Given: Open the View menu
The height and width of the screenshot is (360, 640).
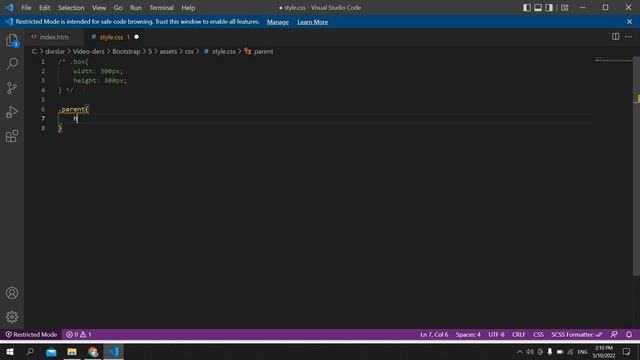Looking at the screenshot, I should coord(99,8).
